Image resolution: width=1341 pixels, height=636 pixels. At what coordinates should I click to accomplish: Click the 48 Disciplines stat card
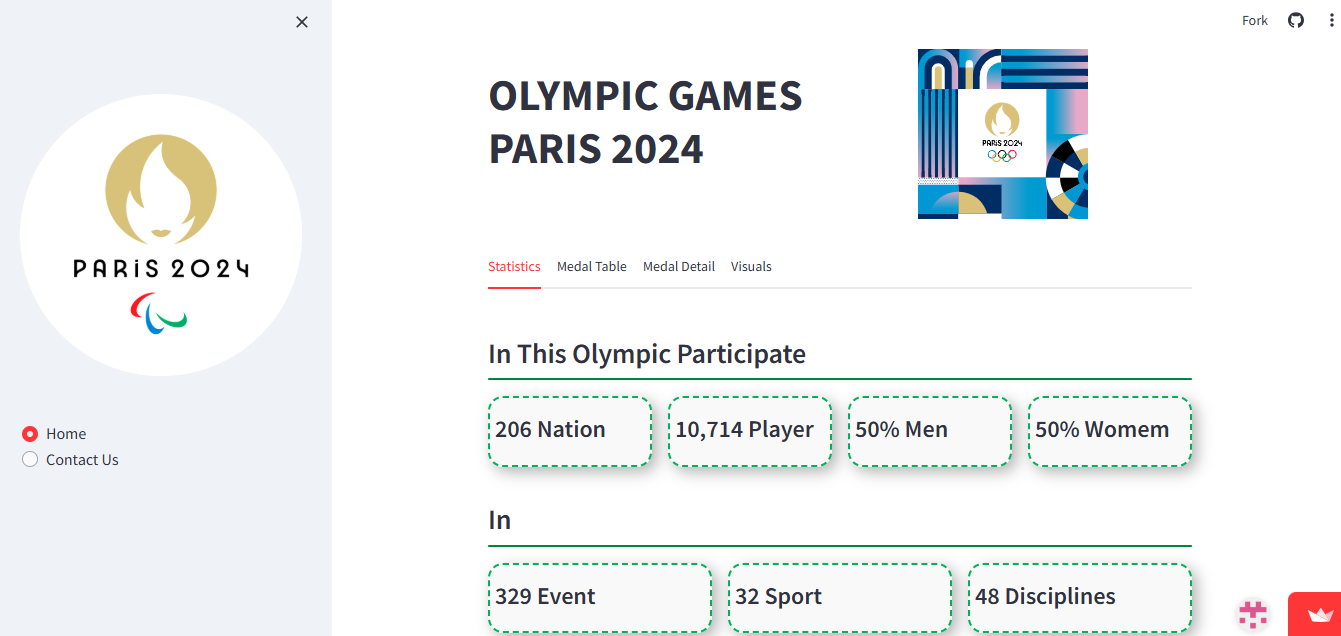(x=1080, y=598)
